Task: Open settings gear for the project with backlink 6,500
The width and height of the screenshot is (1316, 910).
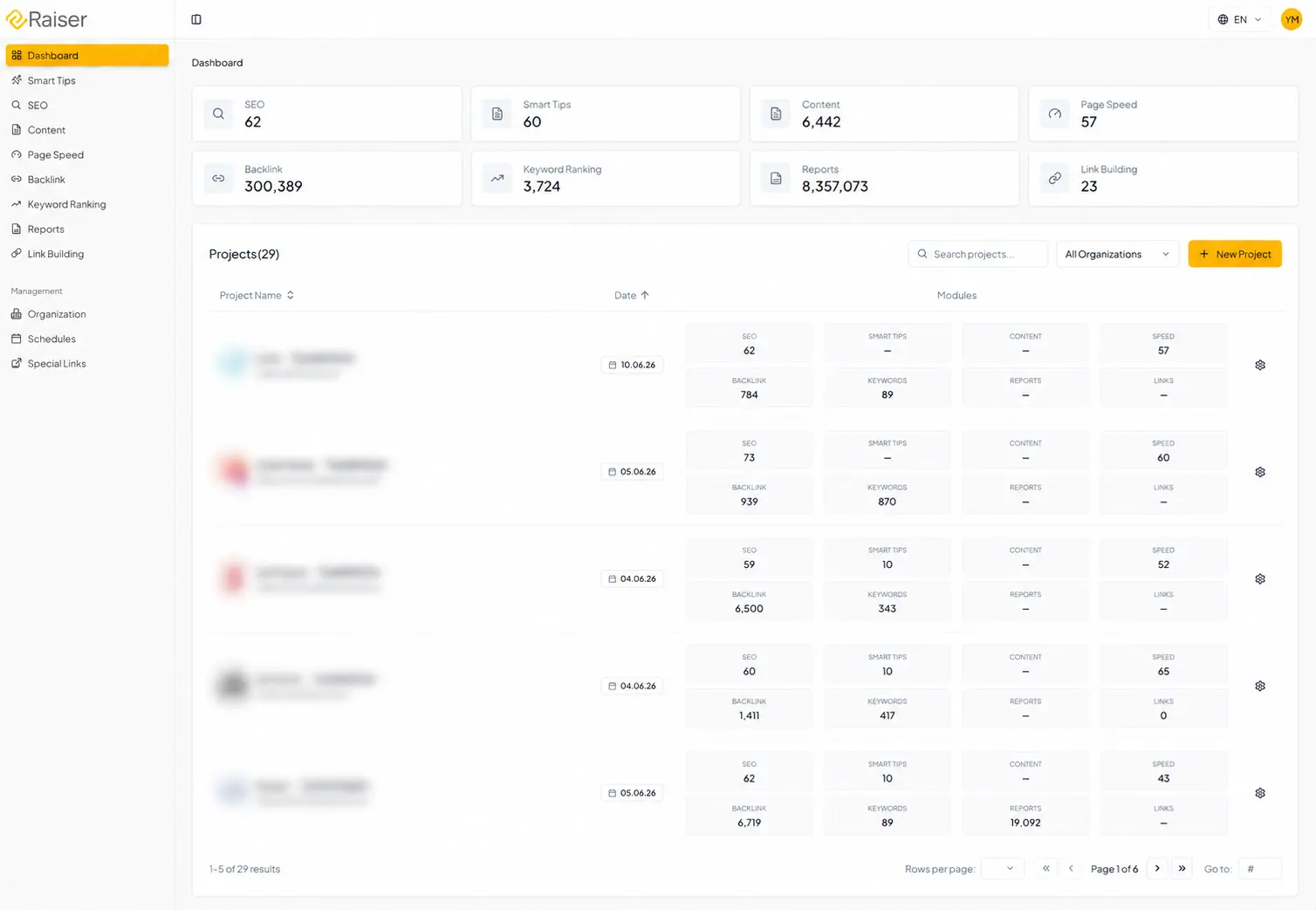Action: point(1260,578)
